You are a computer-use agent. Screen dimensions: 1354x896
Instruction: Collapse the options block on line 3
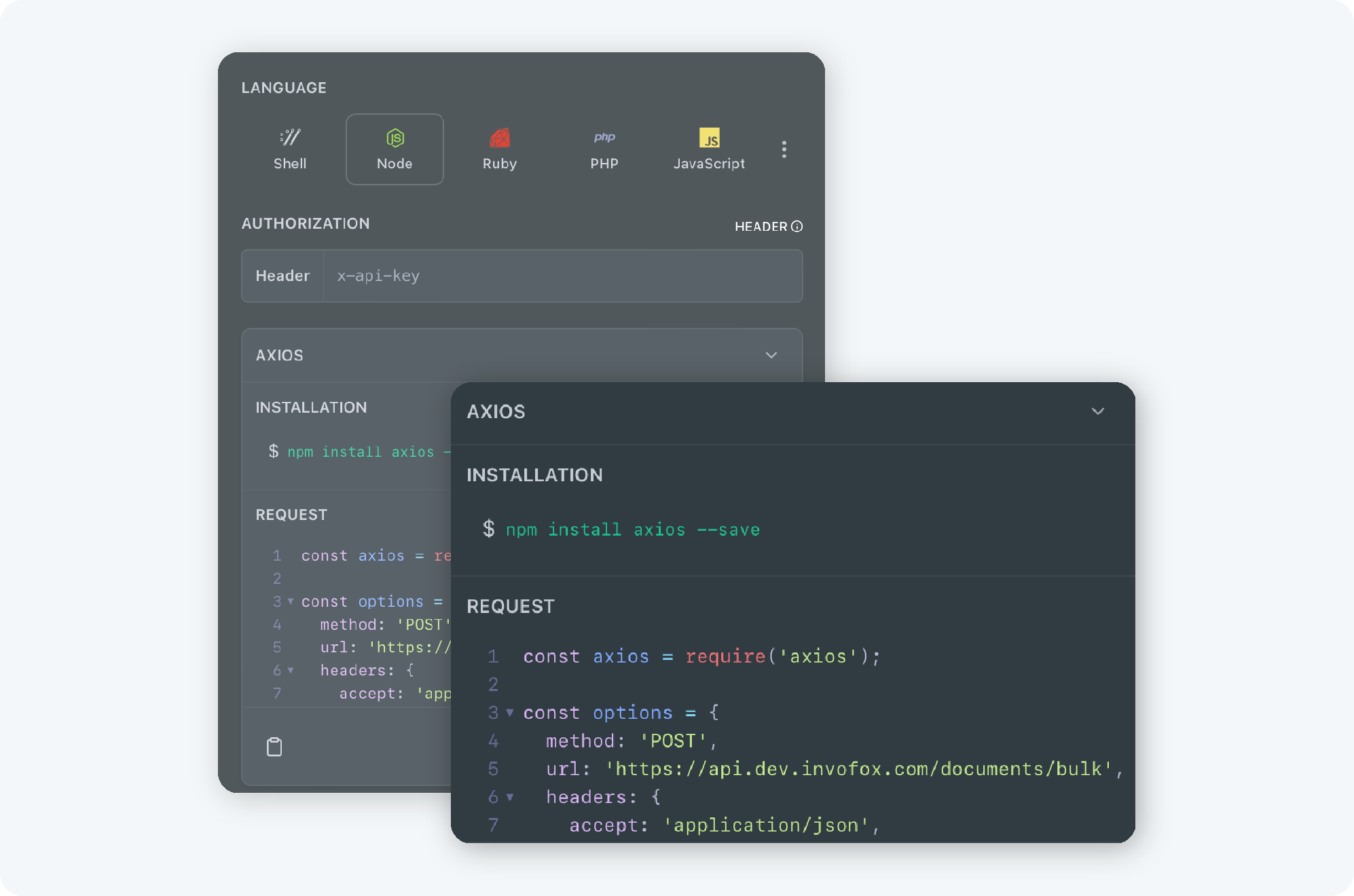click(x=510, y=713)
